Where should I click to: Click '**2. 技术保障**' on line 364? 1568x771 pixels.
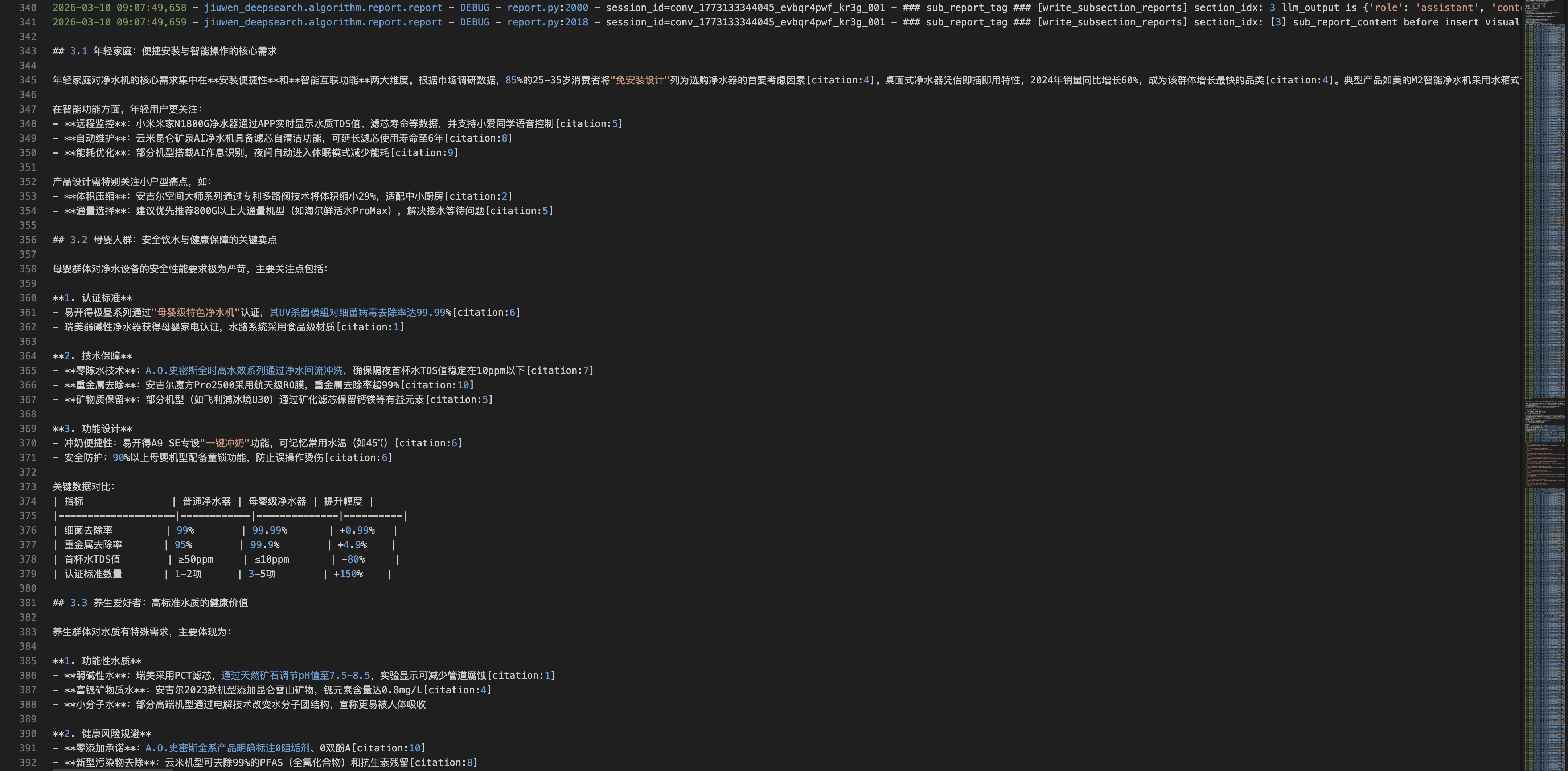coord(93,356)
